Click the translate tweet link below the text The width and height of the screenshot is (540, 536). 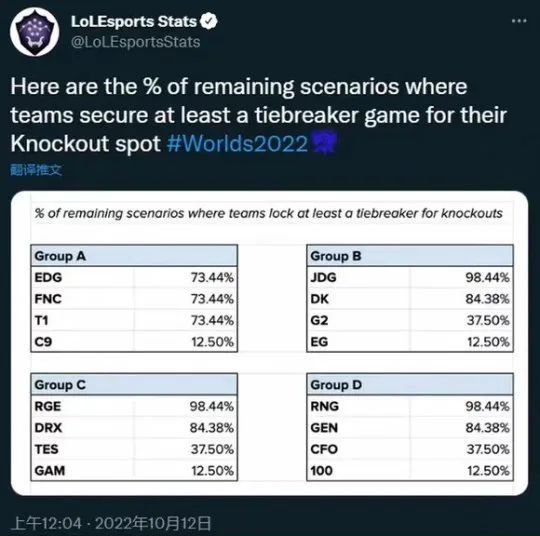tap(36, 170)
